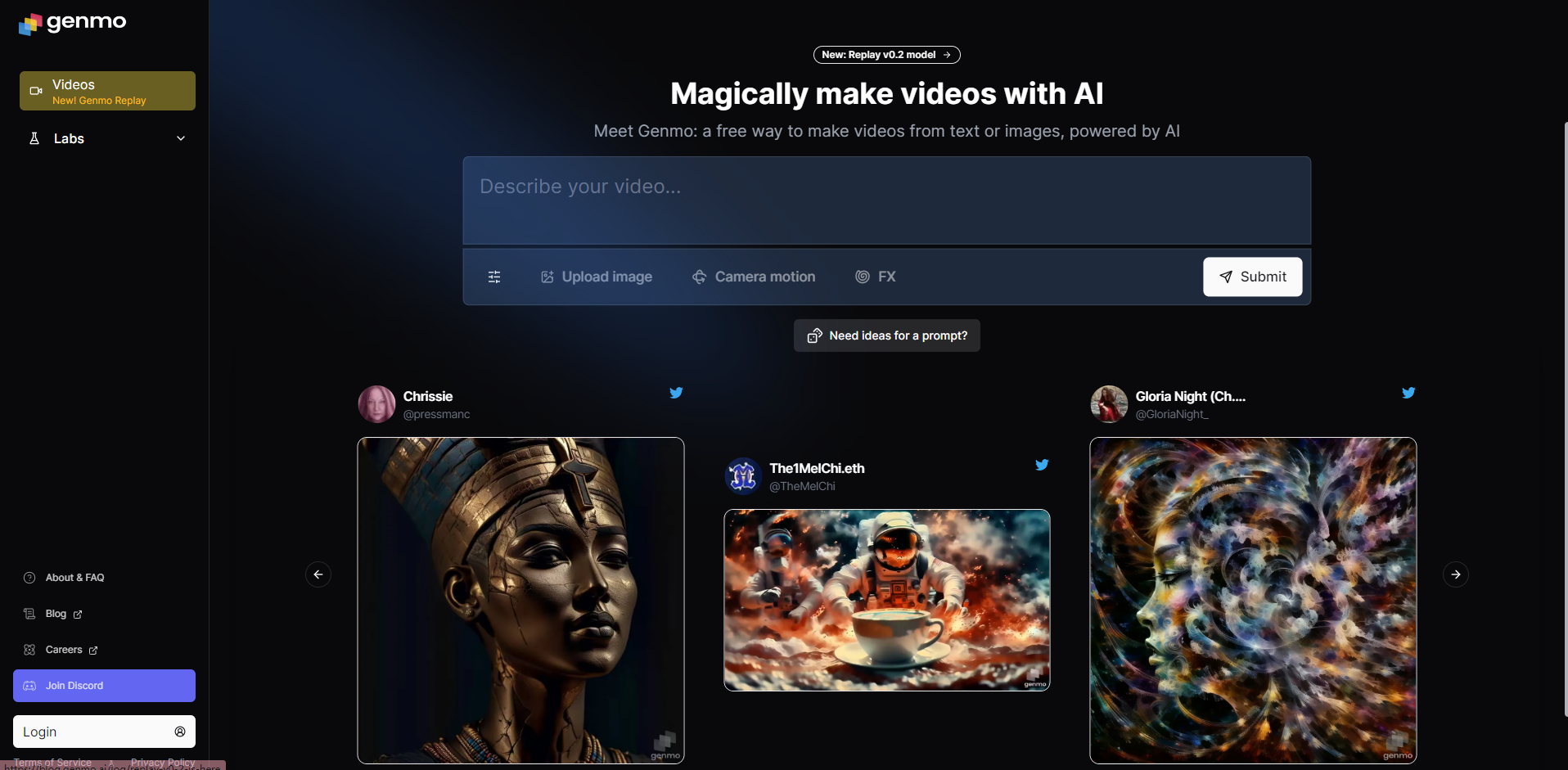Screen dimensions: 1568x770
Task: Click the Twitter icon on Gloria Night's post
Action: pyautogui.click(x=1408, y=393)
